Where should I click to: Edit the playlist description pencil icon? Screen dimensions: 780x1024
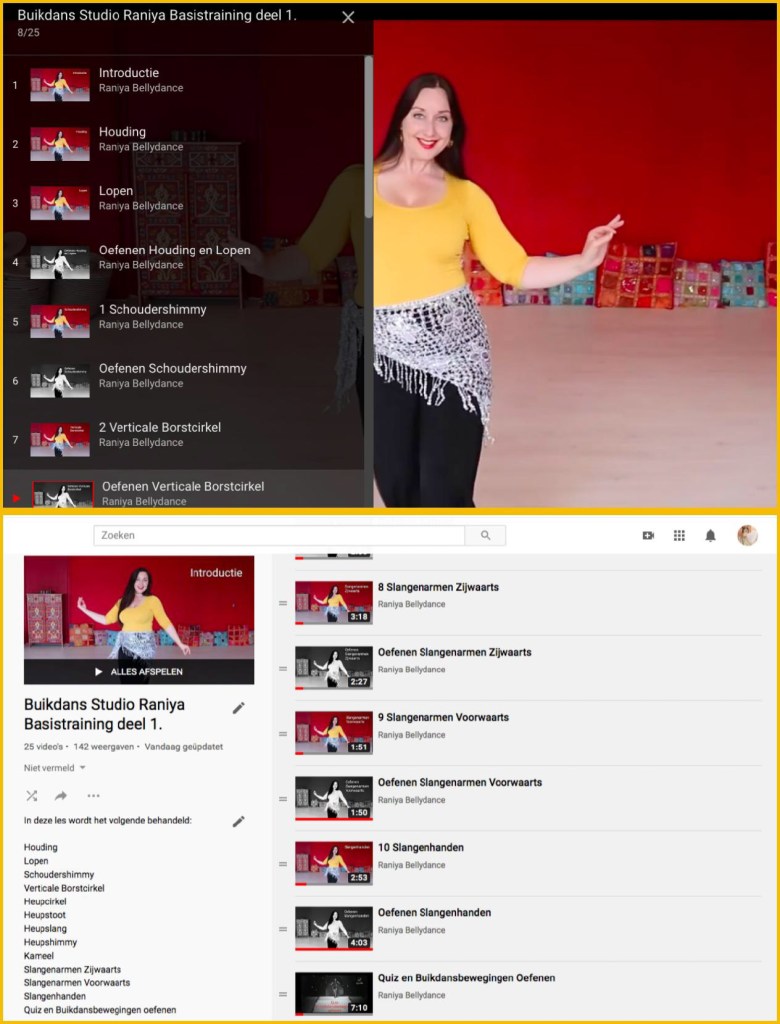point(238,821)
